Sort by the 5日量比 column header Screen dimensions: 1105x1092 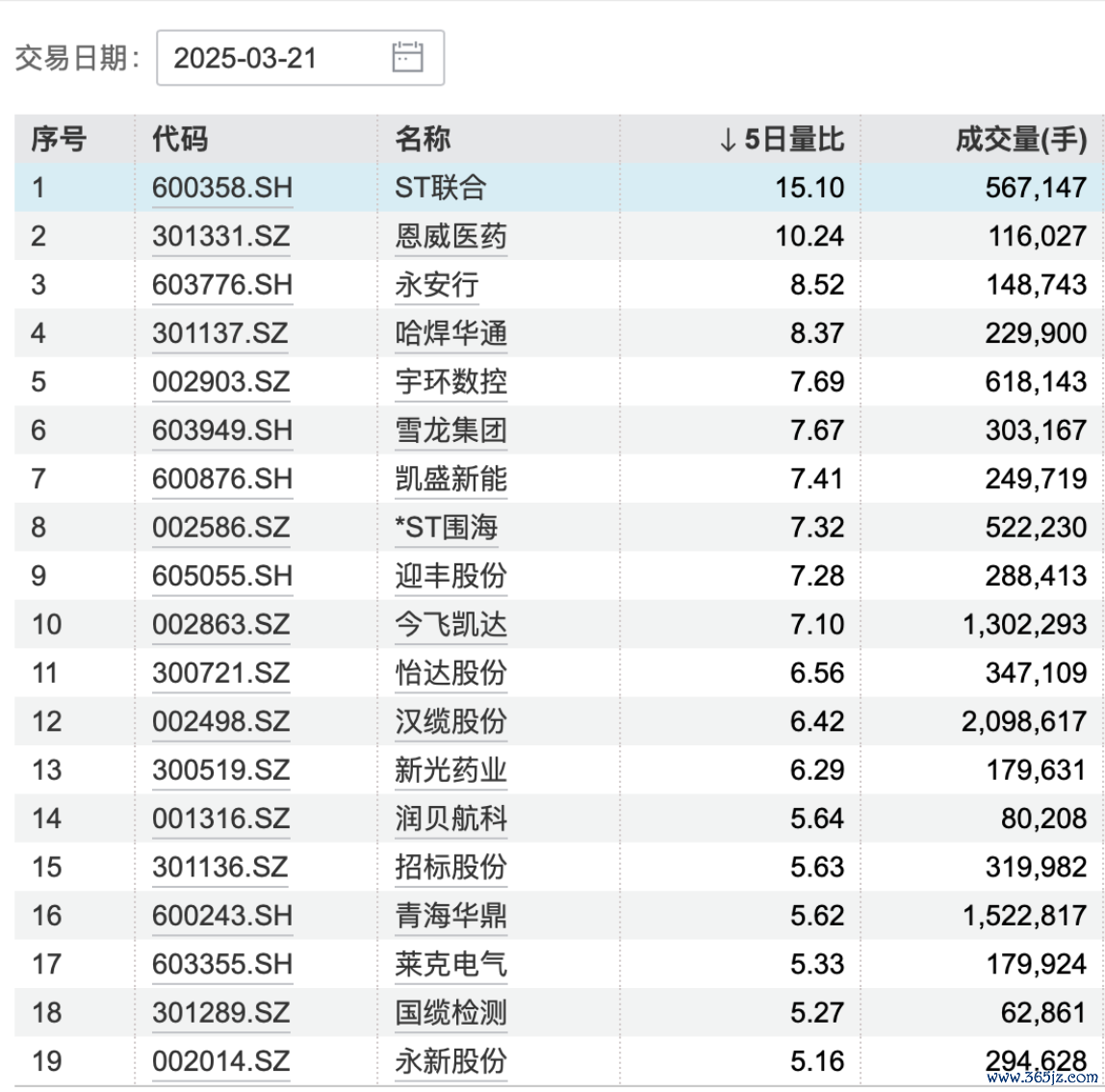pos(782,140)
